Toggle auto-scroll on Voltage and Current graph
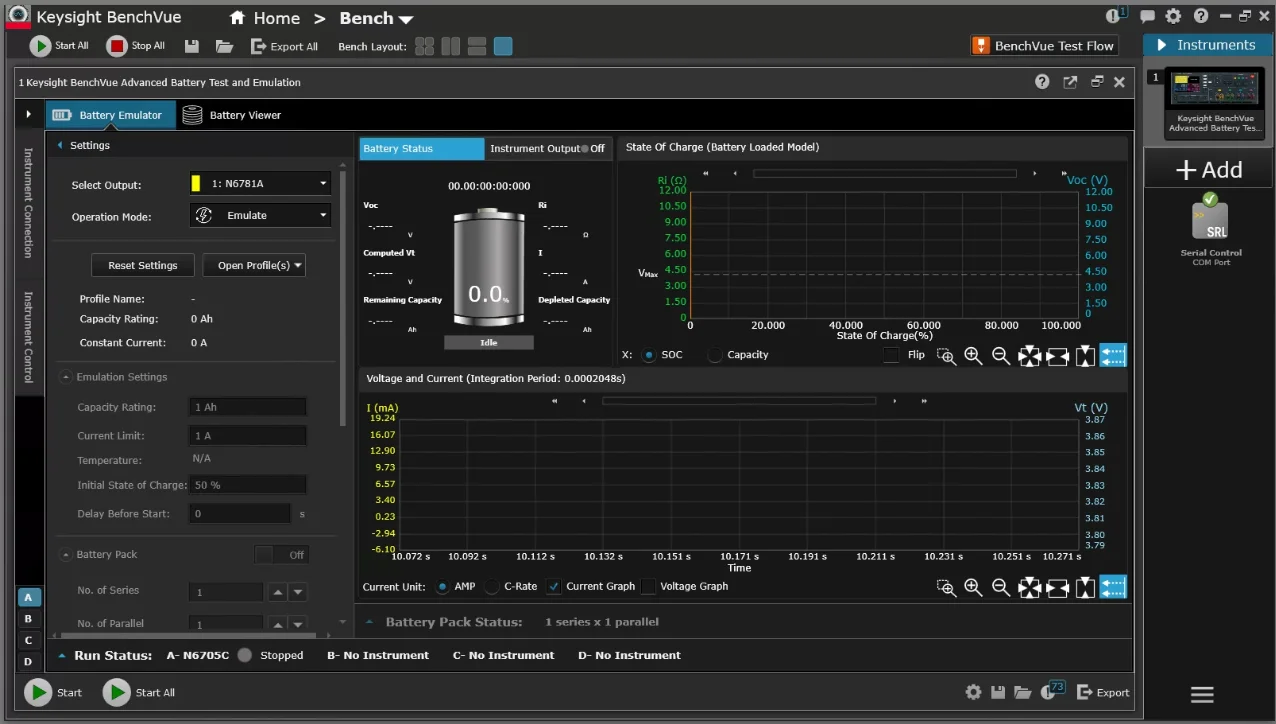Viewport: 1276px width, 724px height. pos(1113,587)
